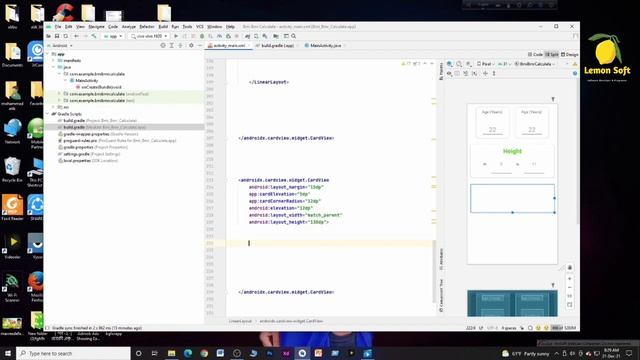640x360 pixels.
Task: Open the File menu
Action: coord(58,27)
